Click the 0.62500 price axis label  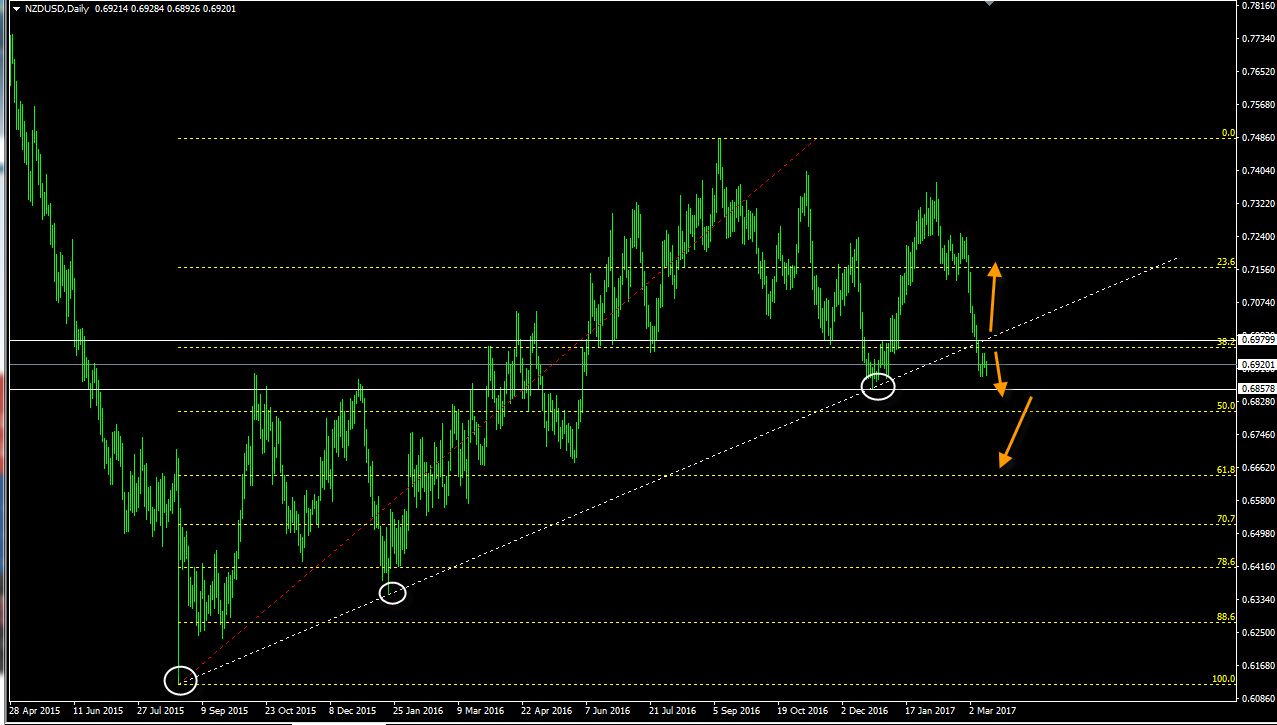click(x=1257, y=633)
